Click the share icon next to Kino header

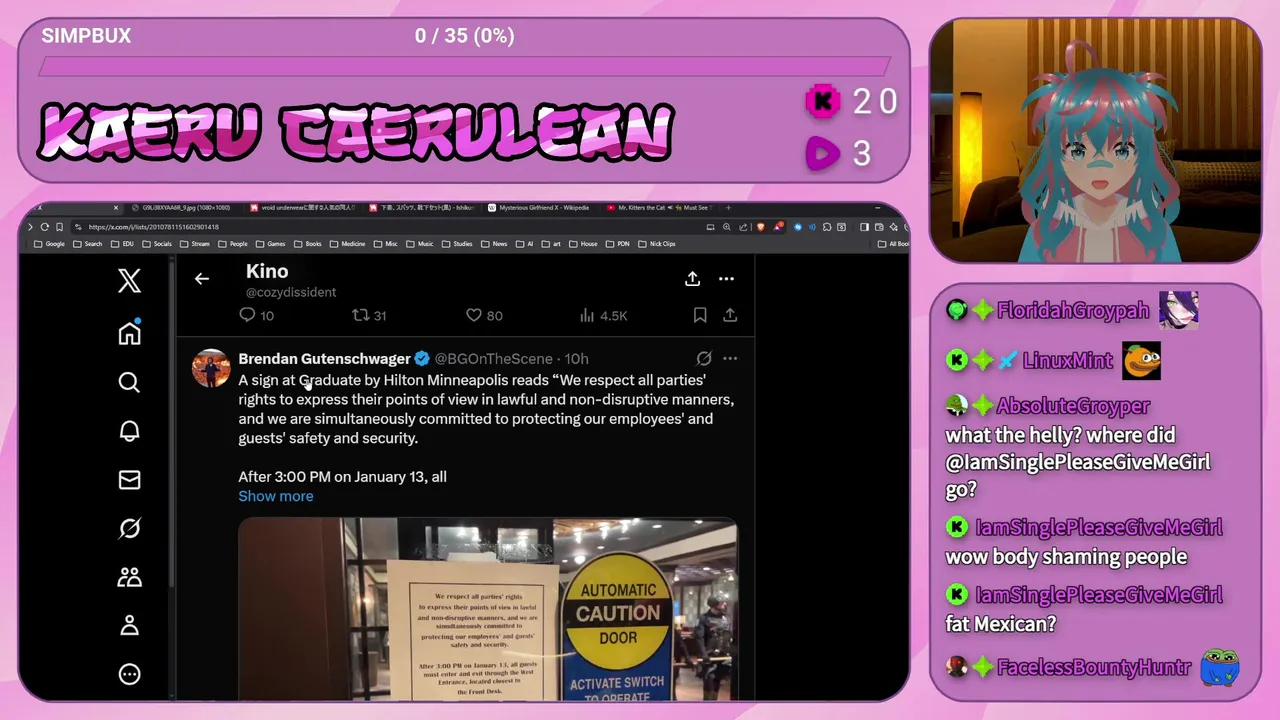point(692,279)
